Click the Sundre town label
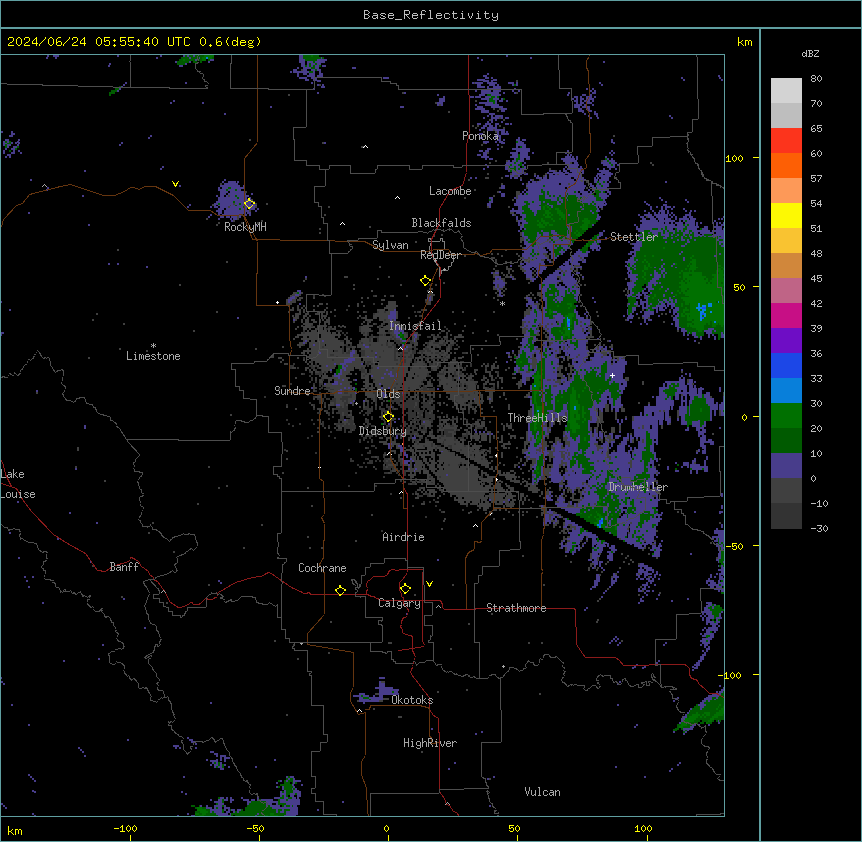Viewport: 862px width, 842px height. click(x=292, y=391)
